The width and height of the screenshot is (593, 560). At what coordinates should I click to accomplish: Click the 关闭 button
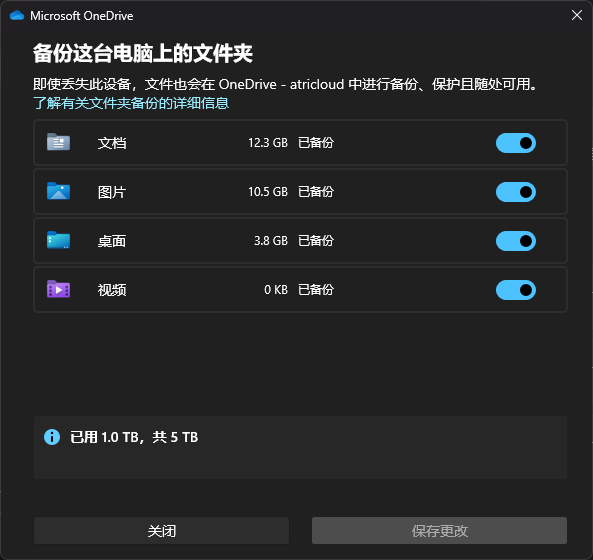point(161,531)
